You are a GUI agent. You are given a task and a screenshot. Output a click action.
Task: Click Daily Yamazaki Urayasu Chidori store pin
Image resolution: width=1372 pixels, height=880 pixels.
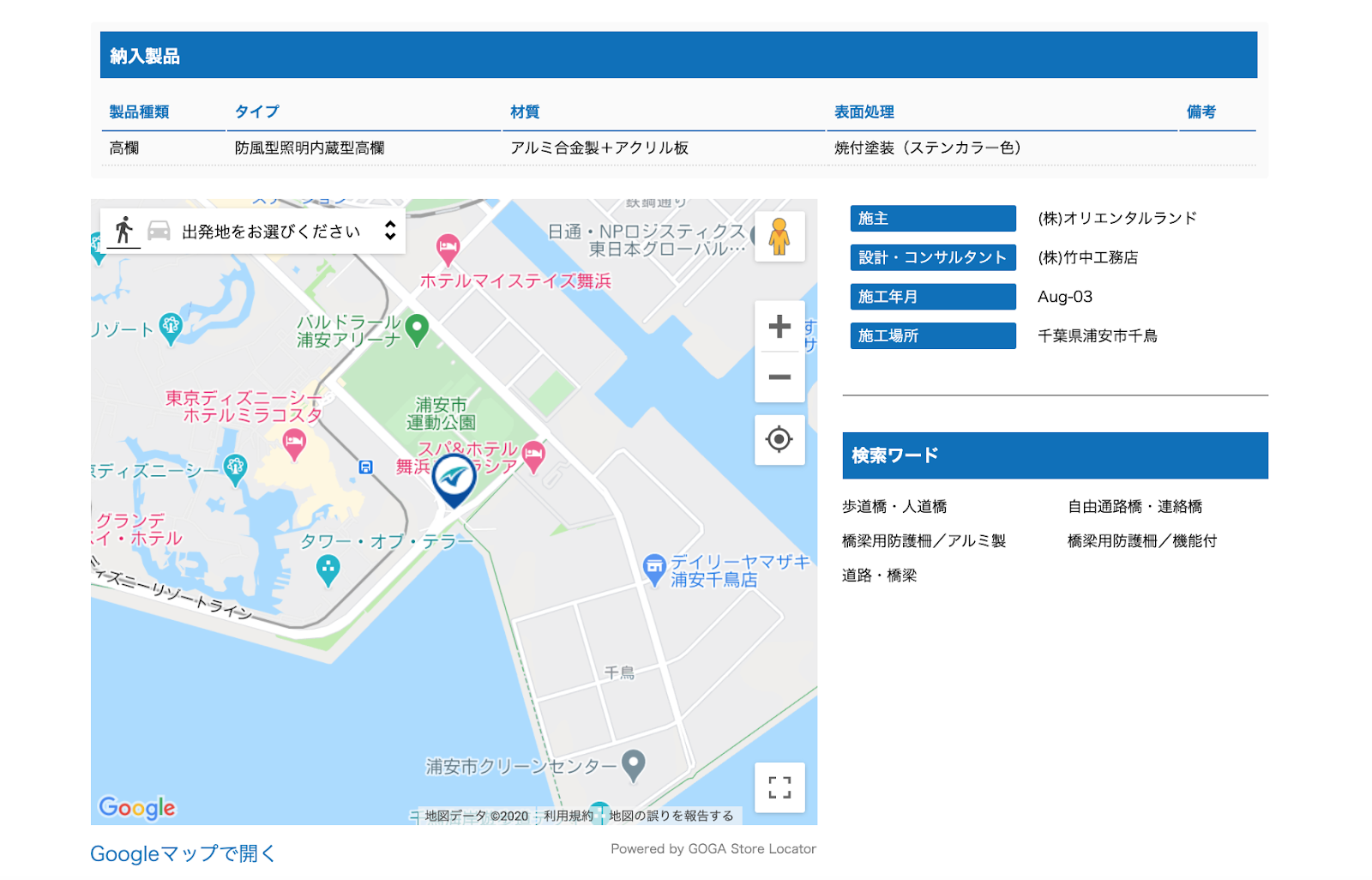(x=654, y=570)
